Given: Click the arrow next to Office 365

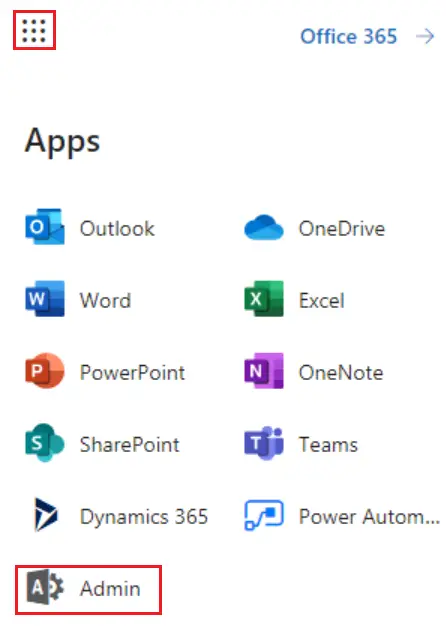Looking at the screenshot, I should pyautogui.click(x=425, y=36).
